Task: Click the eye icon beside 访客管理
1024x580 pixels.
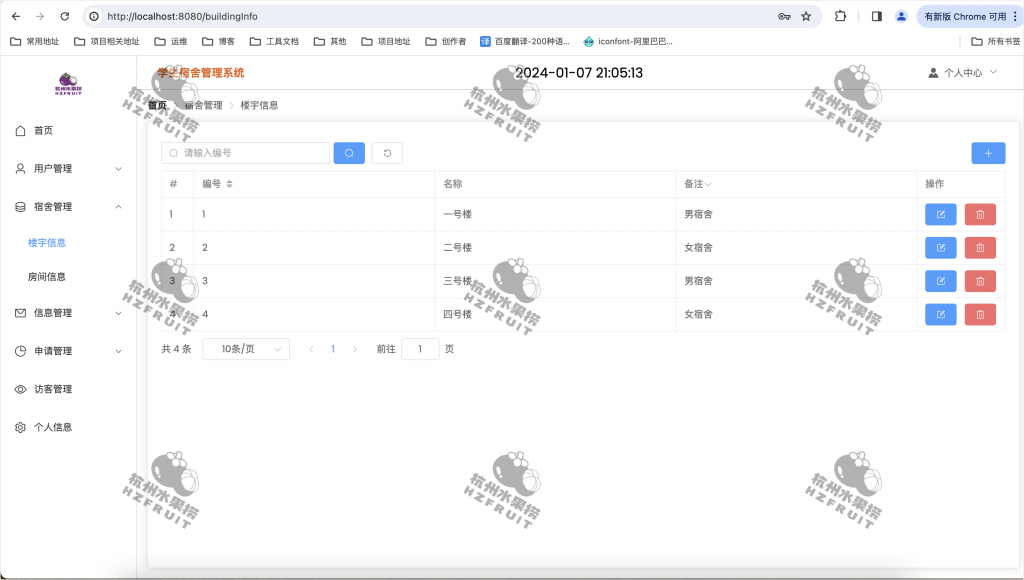Action: click(20, 389)
